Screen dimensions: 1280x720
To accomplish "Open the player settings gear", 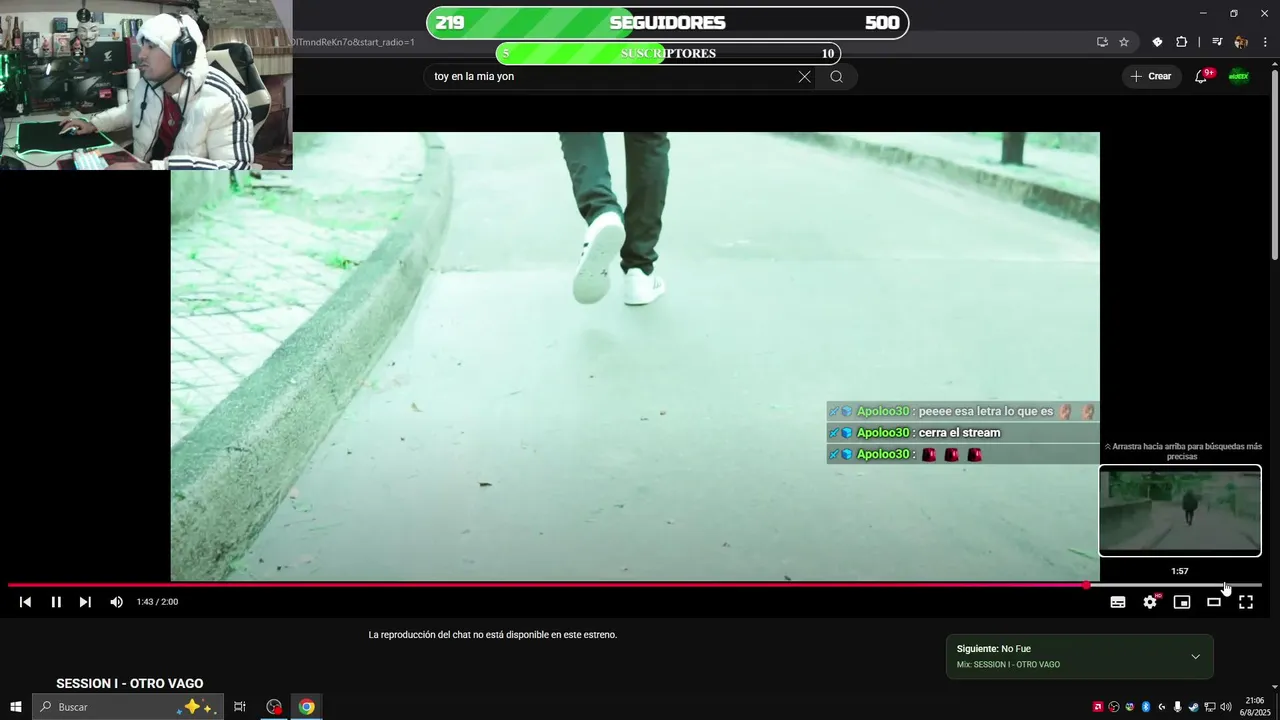I will pyautogui.click(x=1150, y=602).
